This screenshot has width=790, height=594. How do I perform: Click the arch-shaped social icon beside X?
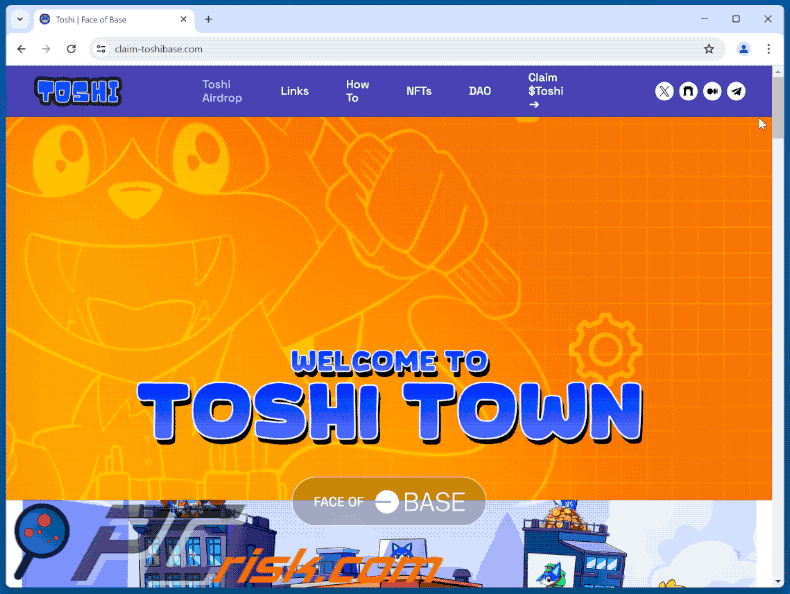(x=688, y=91)
